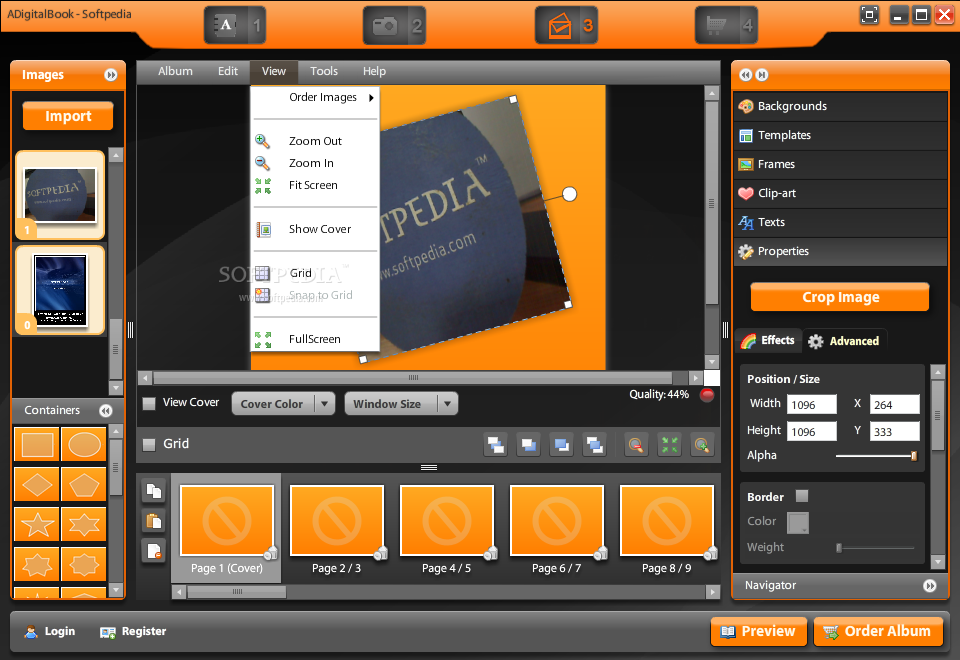960x660 pixels.
Task: Click the red quality indicator icon
Action: point(707,395)
